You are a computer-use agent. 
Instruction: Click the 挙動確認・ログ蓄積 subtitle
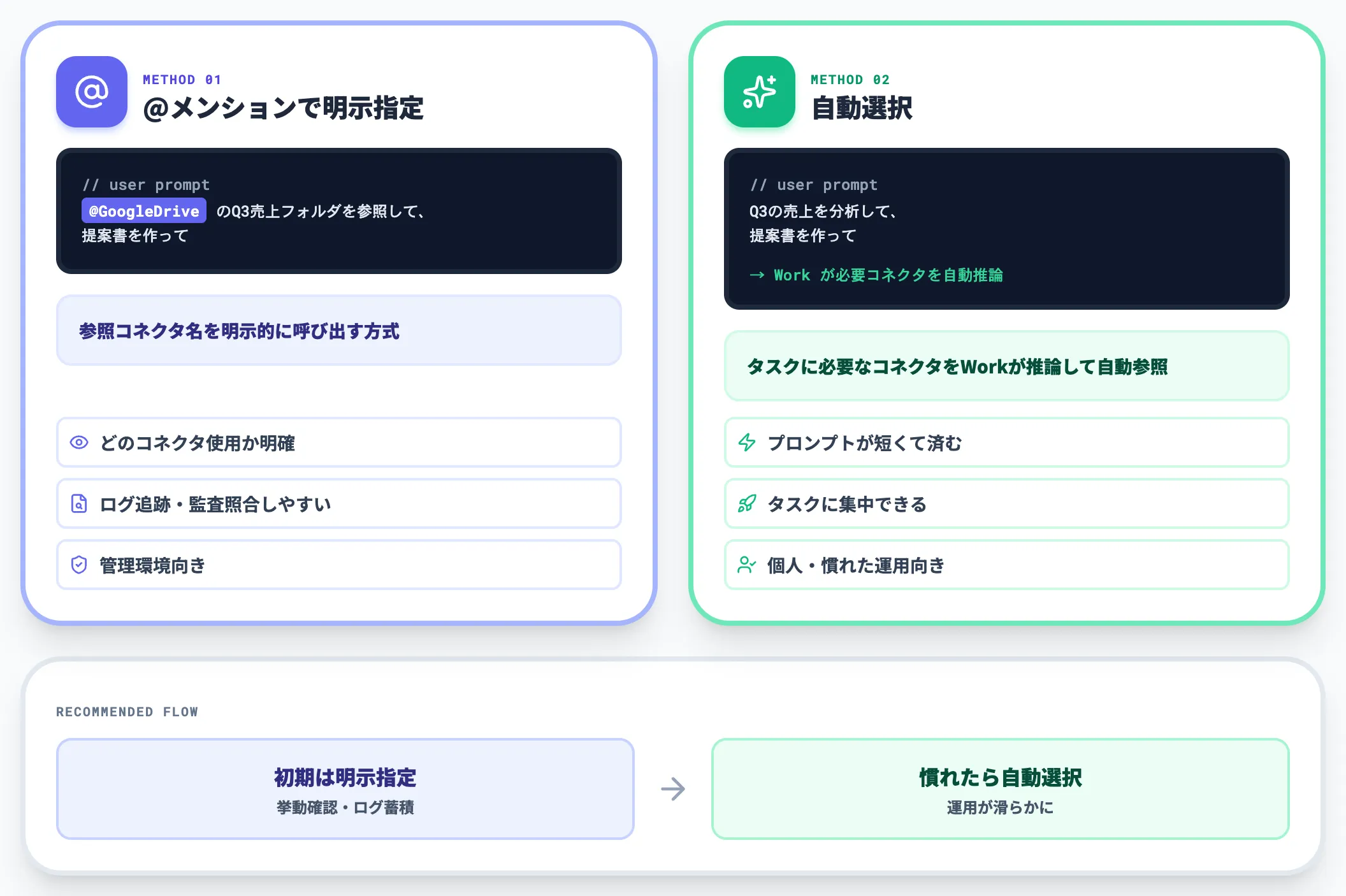coord(345,807)
